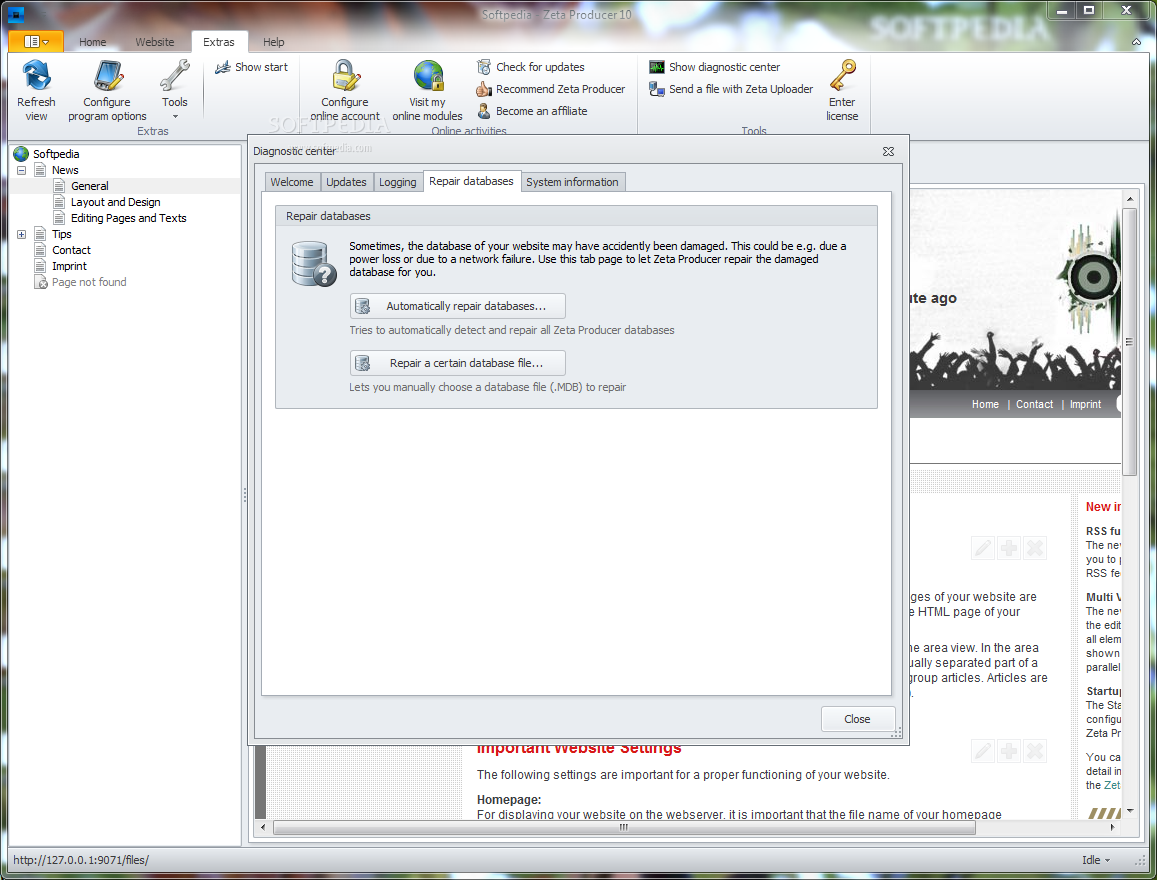The image size is (1157, 880).
Task: Click the X delete icon near top article
Action: (1035, 548)
